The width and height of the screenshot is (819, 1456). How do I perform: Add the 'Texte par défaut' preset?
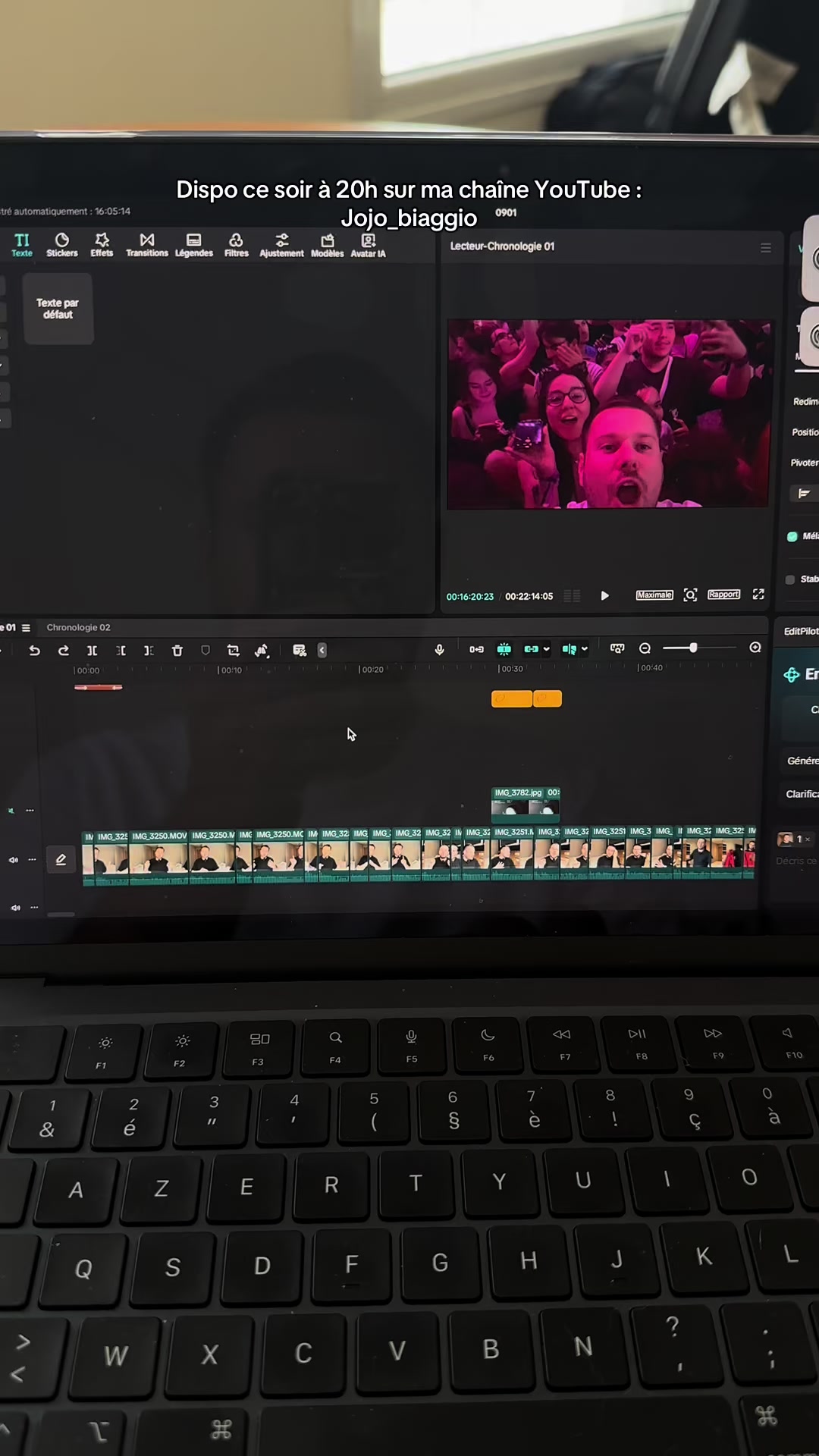[58, 309]
